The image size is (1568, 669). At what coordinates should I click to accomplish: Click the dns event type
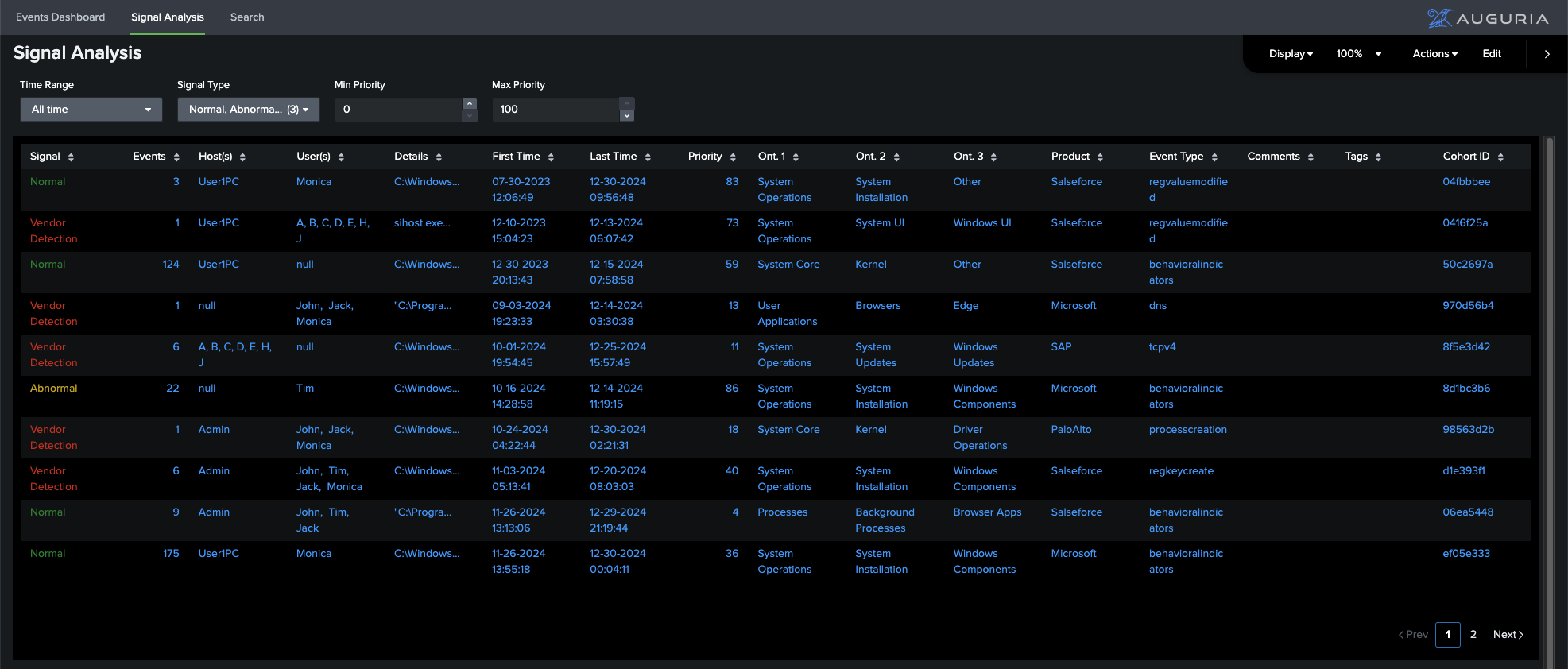click(1158, 306)
